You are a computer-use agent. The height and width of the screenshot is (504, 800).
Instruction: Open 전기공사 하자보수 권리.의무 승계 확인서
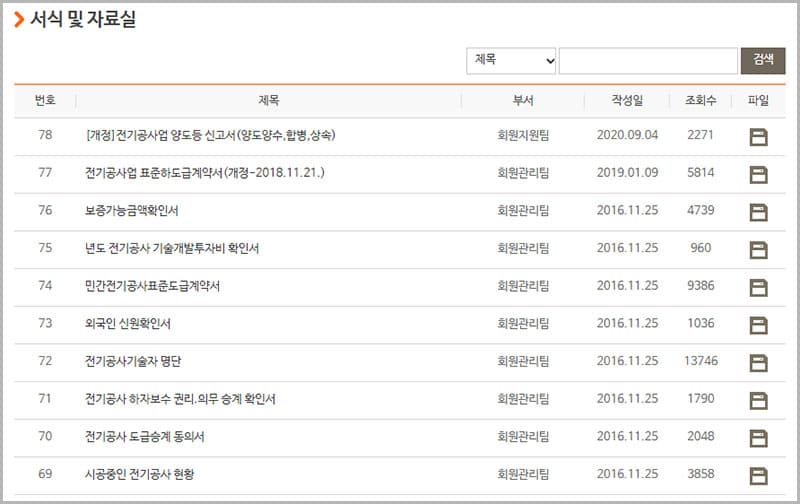point(180,399)
